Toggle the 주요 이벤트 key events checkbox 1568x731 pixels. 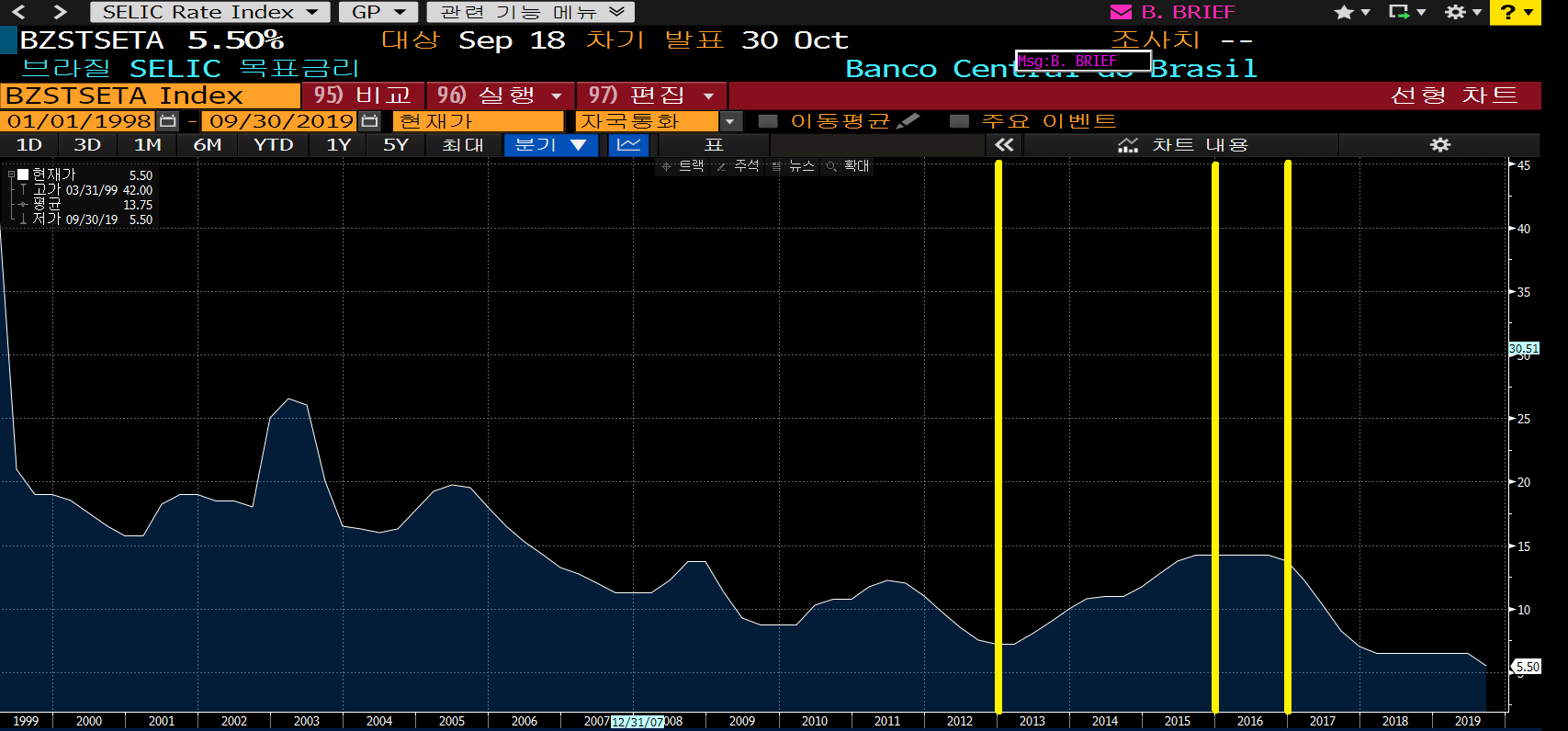[x=959, y=121]
